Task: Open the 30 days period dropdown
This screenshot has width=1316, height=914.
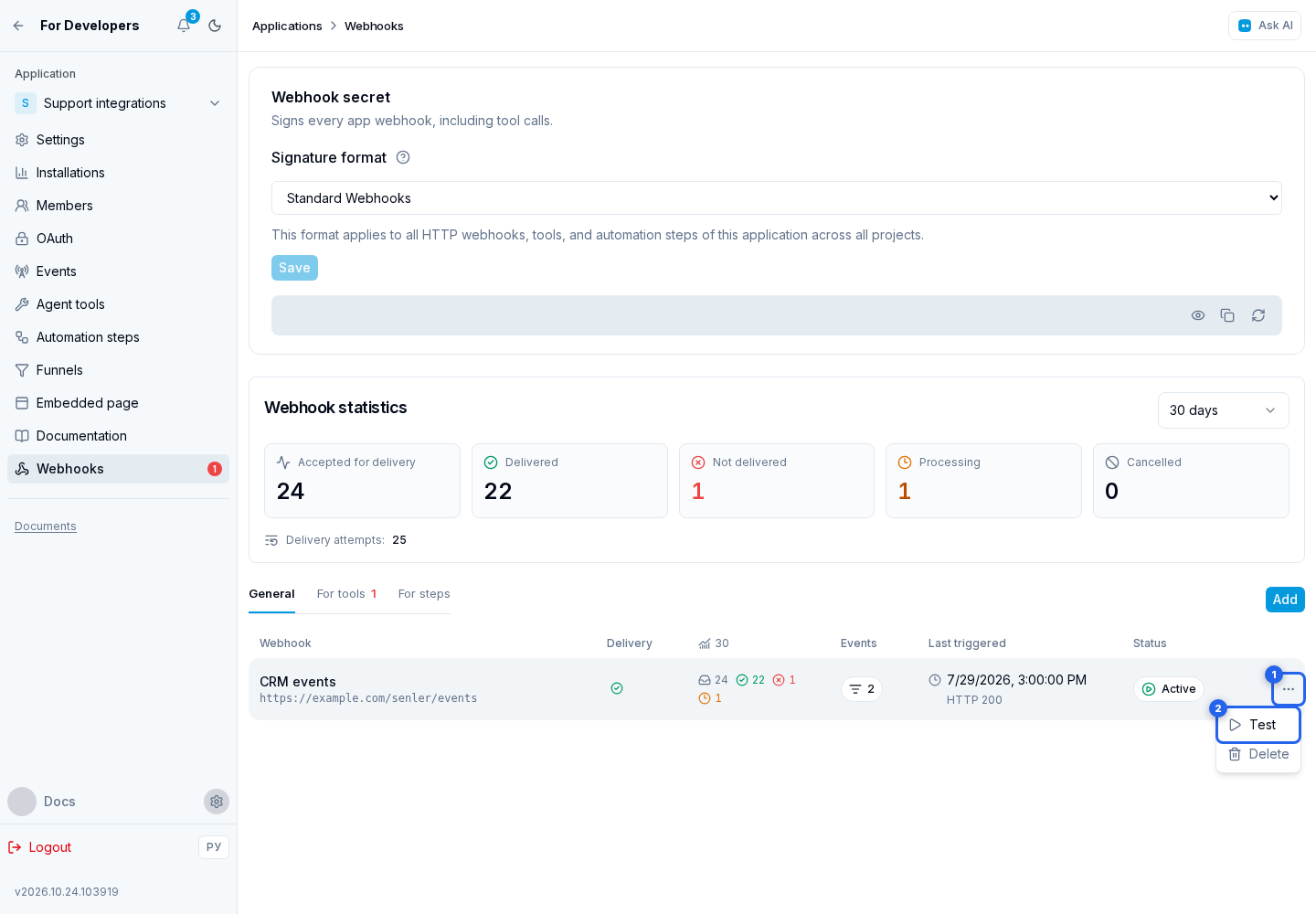Action: (1224, 410)
